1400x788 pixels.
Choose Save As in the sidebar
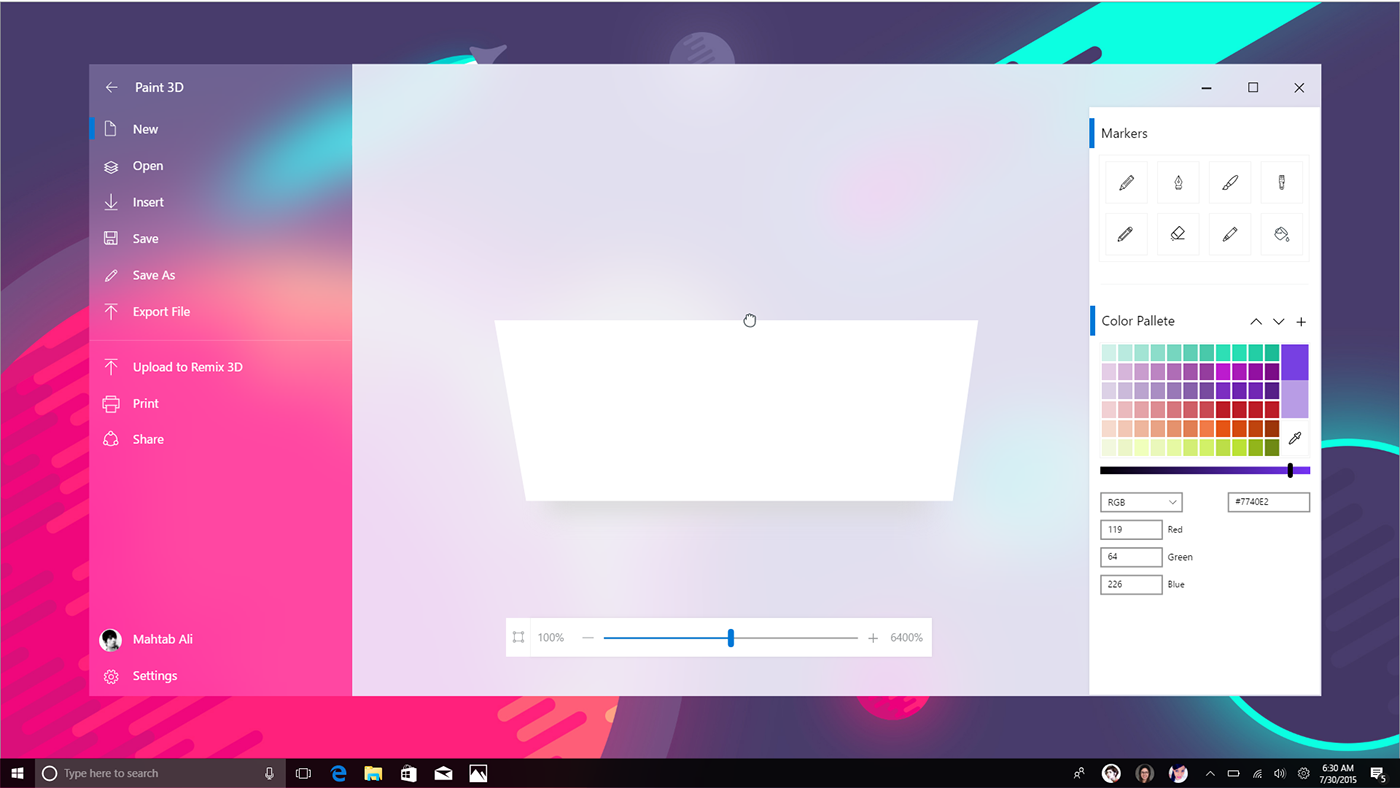pyautogui.click(x=221, y=275)
